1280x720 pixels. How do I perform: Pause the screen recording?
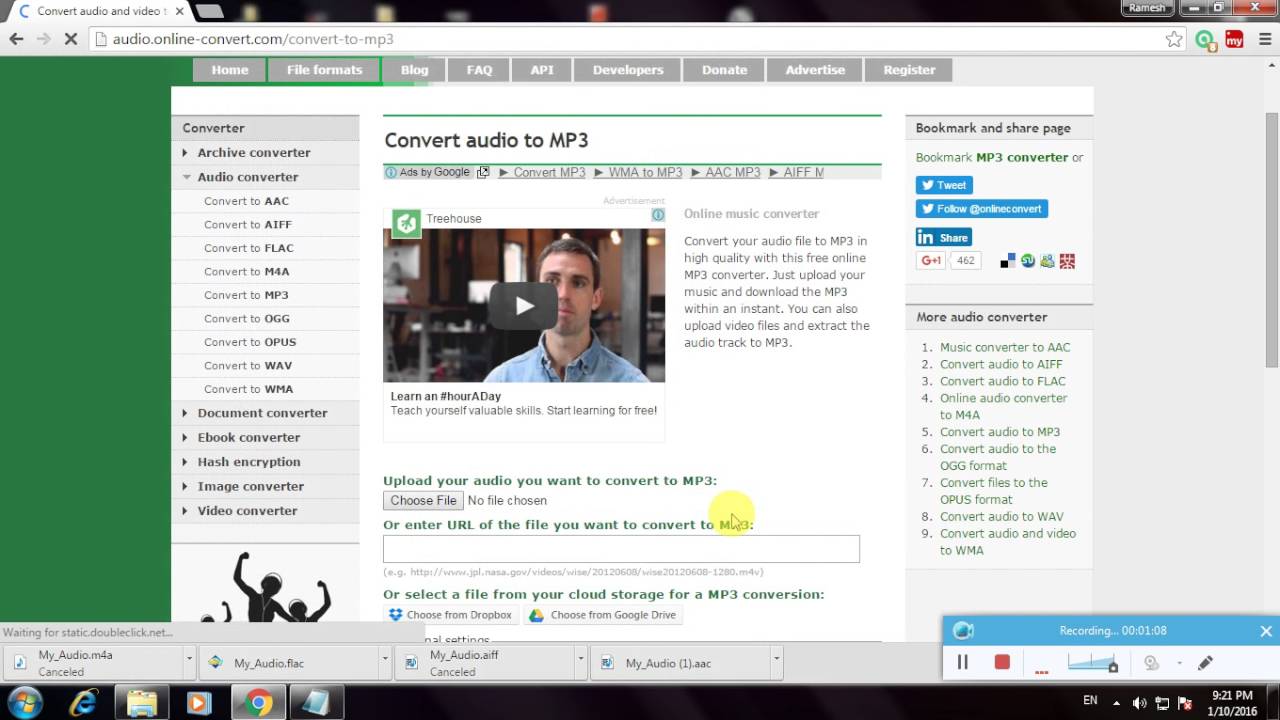coord(962,662)
